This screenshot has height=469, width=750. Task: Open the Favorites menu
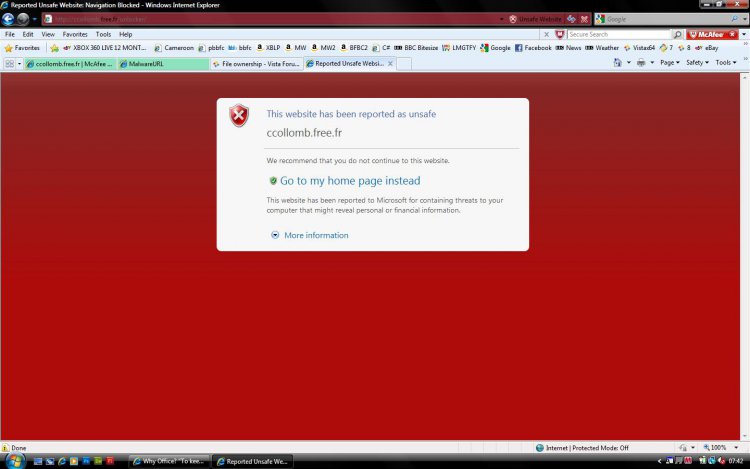pos(75,34)
